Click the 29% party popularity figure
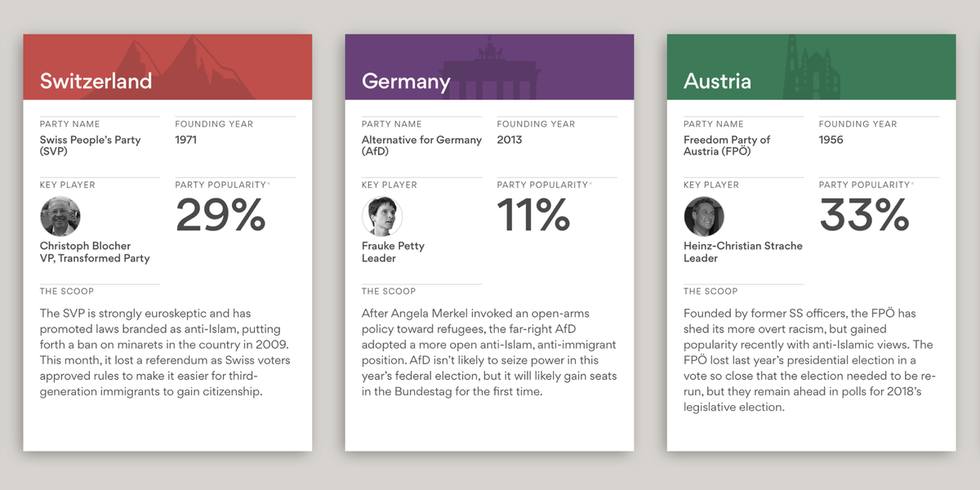Screen dimensions: 980x490 click(x=221, y=216)
